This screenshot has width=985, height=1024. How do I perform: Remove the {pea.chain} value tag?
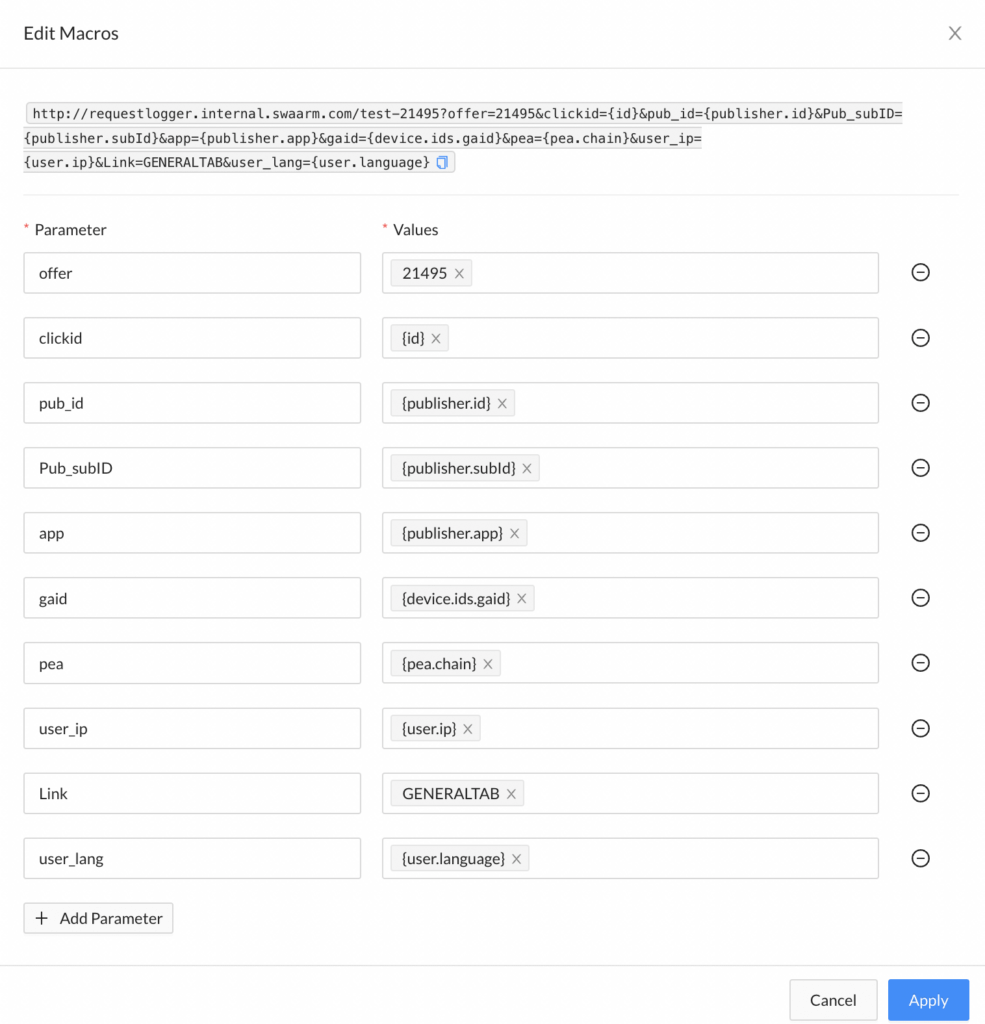pyautogui.click(x=488, y=664)
